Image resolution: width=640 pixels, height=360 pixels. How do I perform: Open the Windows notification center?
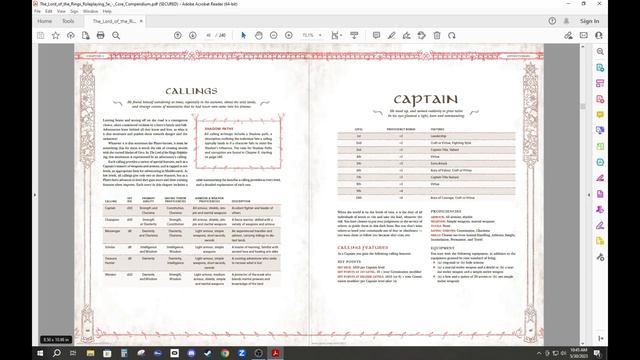coord(597,353)
